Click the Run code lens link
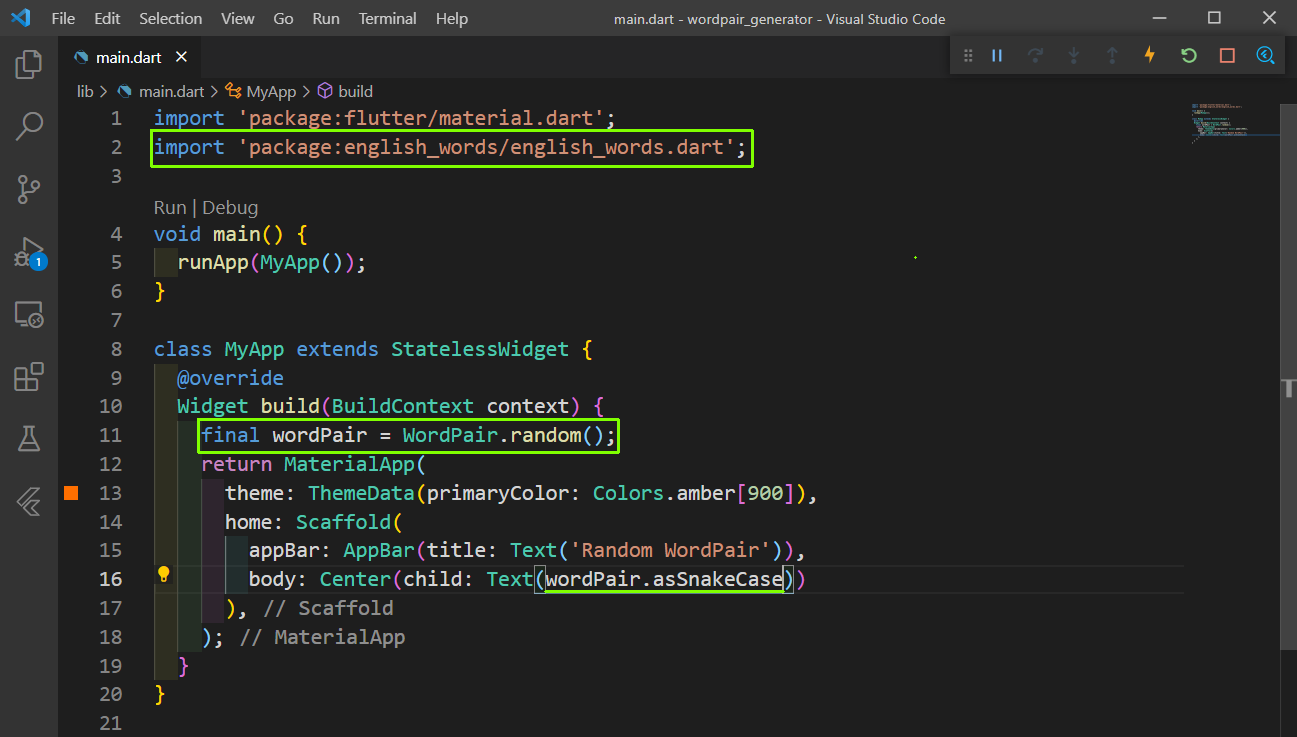 [x=169, y=207]
